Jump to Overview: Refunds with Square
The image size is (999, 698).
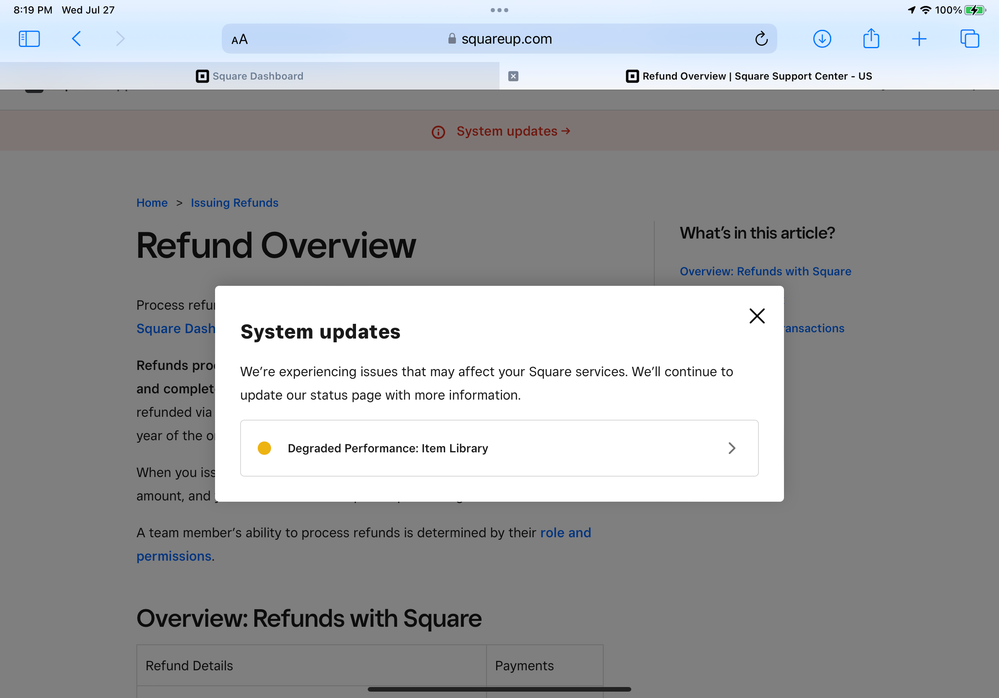(765, 271)
